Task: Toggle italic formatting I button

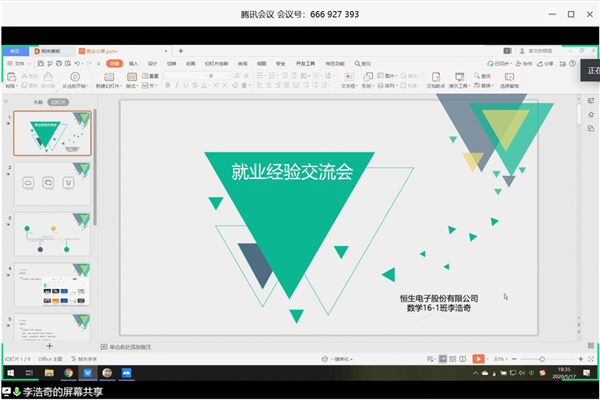Action: [x=176, y=86]
